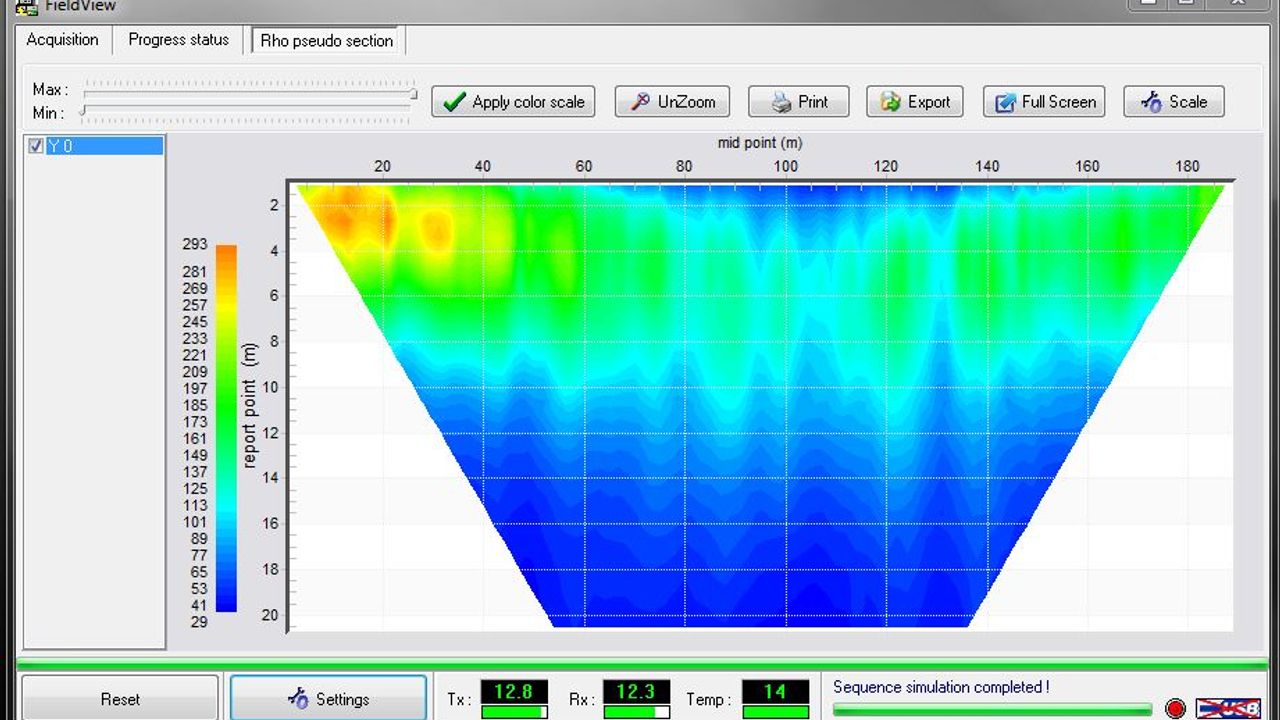Select the Y 0 list entry label
The image size is (1280, 720).
pyautogui.click(x=62, y=146)
